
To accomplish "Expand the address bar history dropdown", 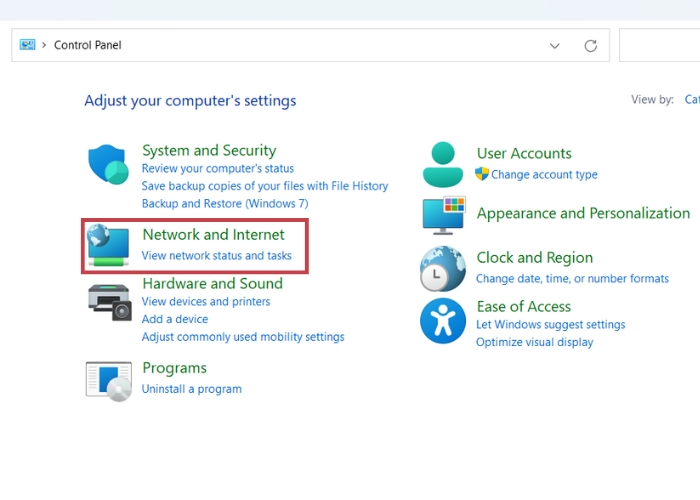I will [555, 45].
